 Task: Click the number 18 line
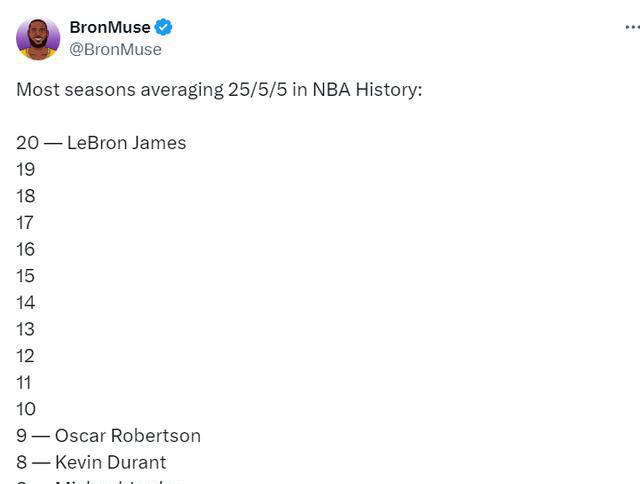26,196
